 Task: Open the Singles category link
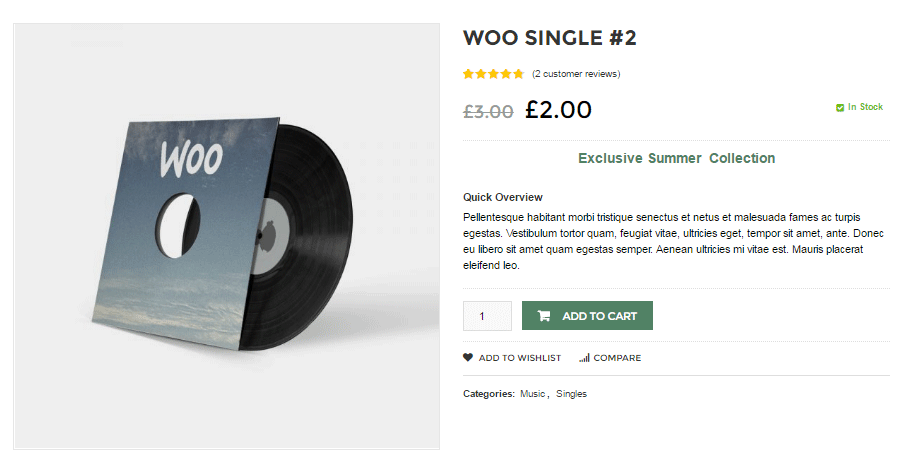pos(572,393)
